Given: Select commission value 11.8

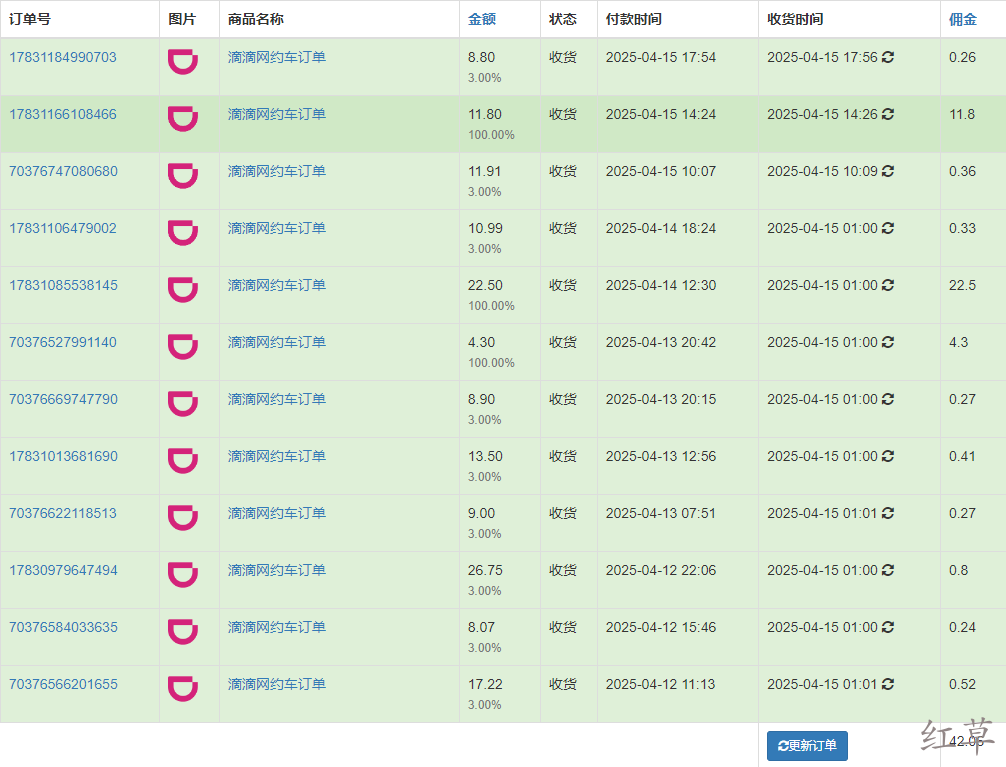Looking at the screenshot, I should coord(962,114).
